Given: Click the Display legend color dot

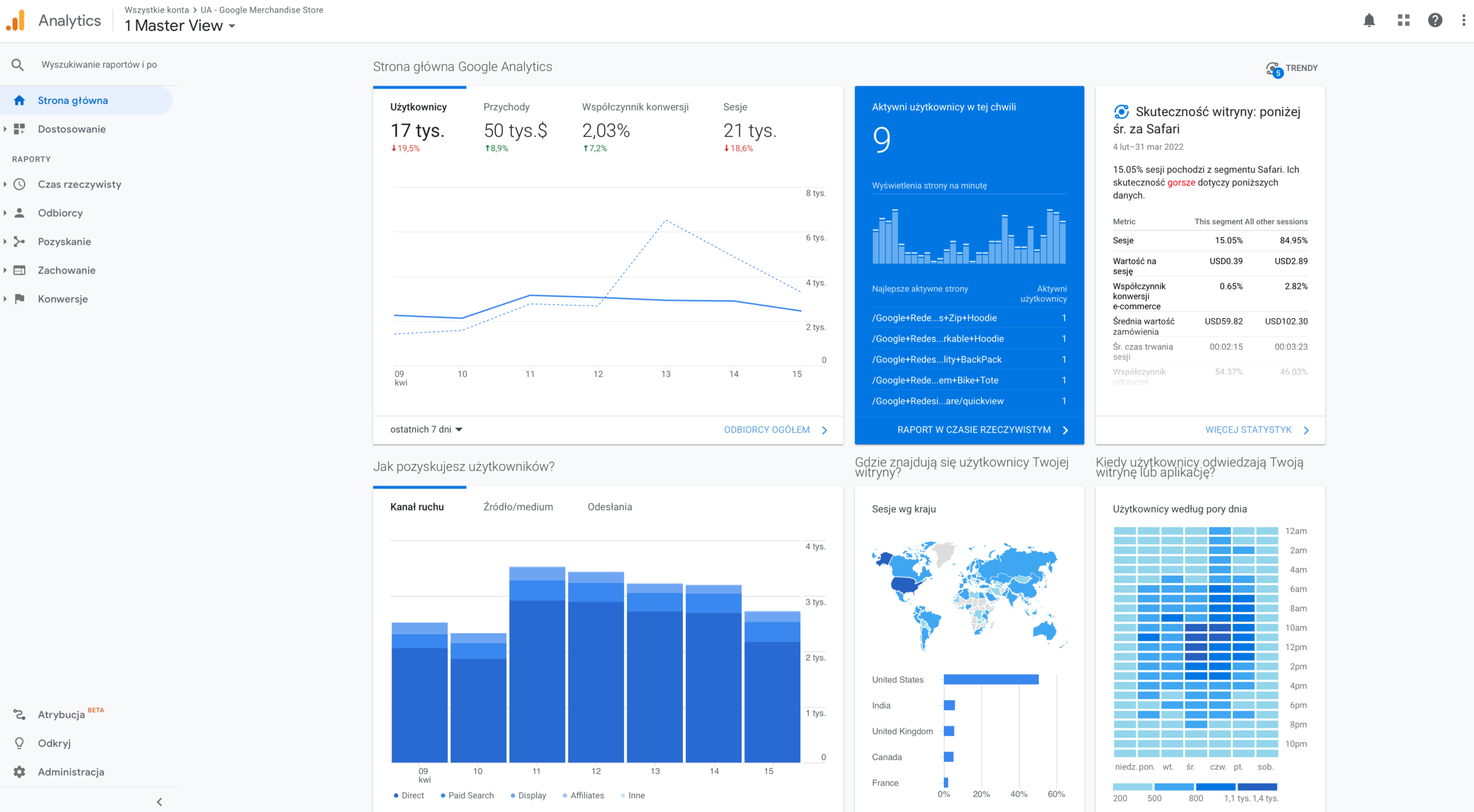Looking at the screenshot, I should coord(513,796).
